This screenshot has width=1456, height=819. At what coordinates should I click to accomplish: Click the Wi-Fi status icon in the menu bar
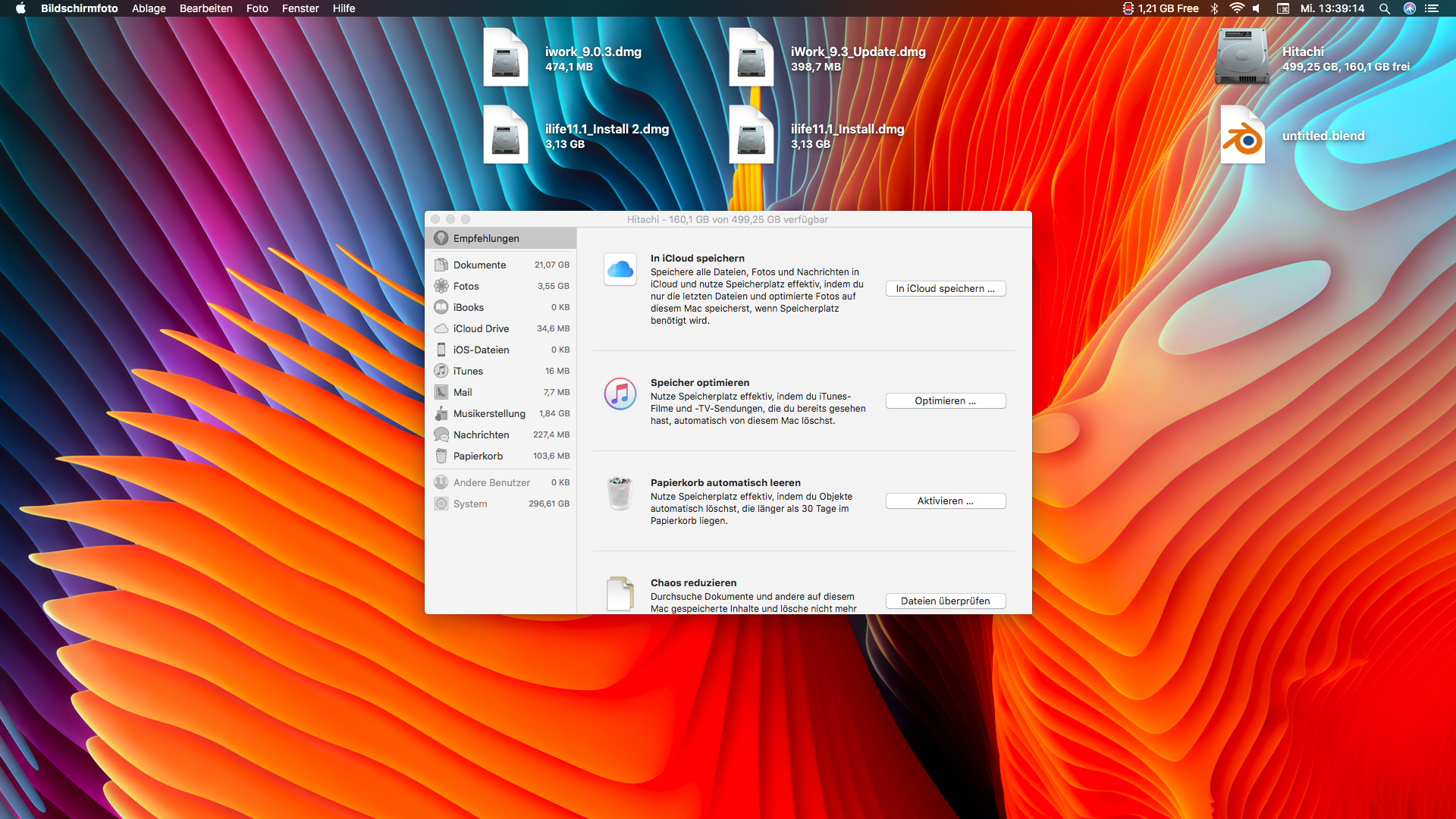click(1236, 8)
